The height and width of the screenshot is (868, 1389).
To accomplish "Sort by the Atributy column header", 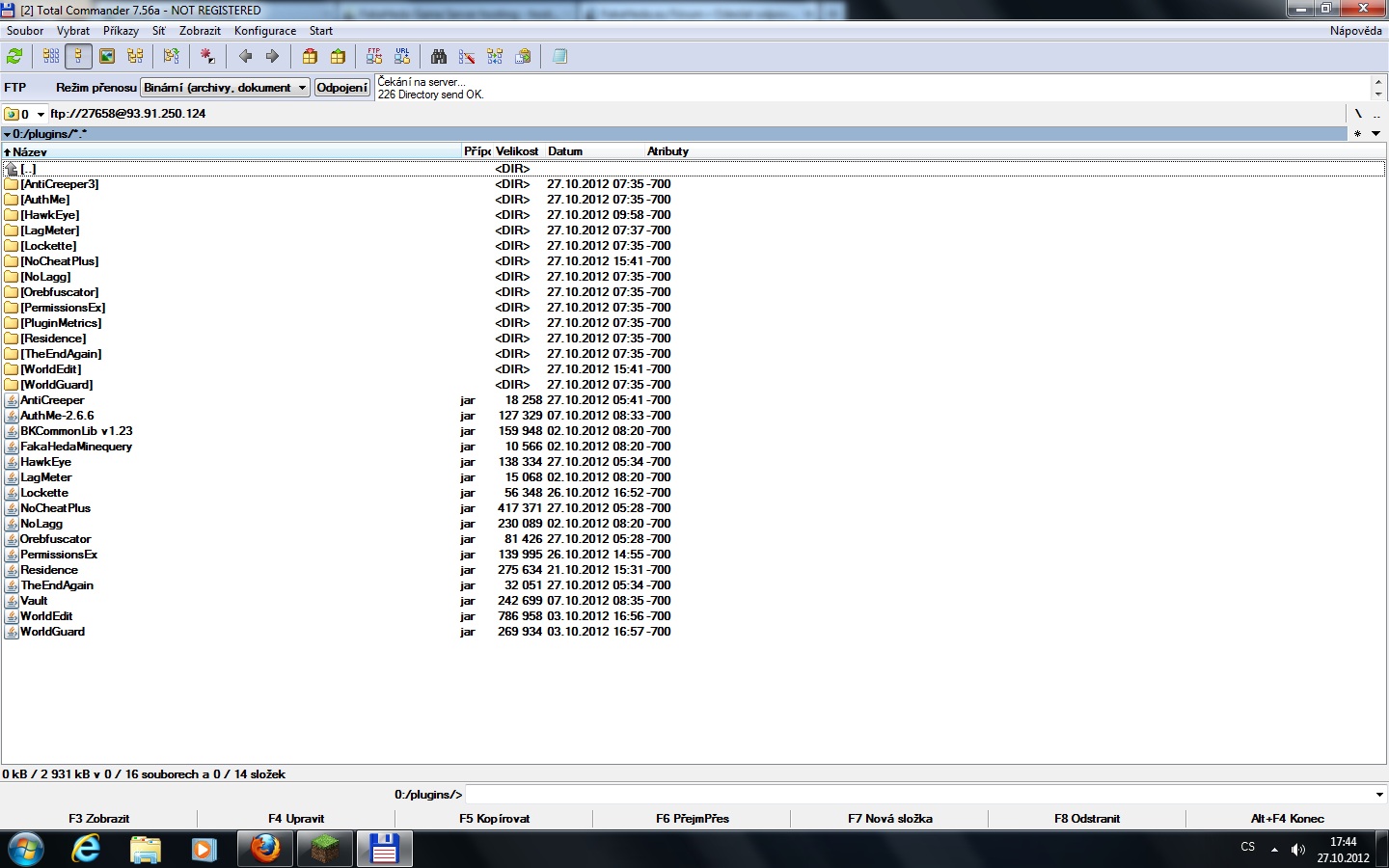I will pos(667,151).
